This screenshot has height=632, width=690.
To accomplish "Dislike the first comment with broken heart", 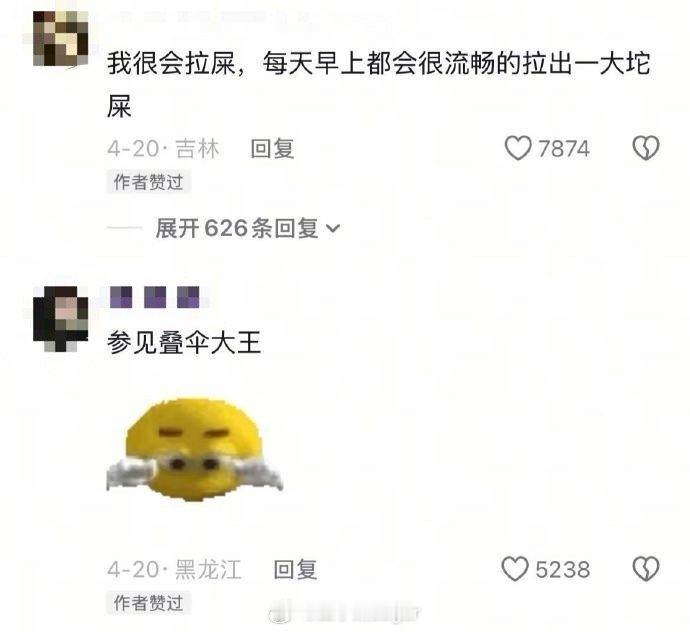I will 646,148.
